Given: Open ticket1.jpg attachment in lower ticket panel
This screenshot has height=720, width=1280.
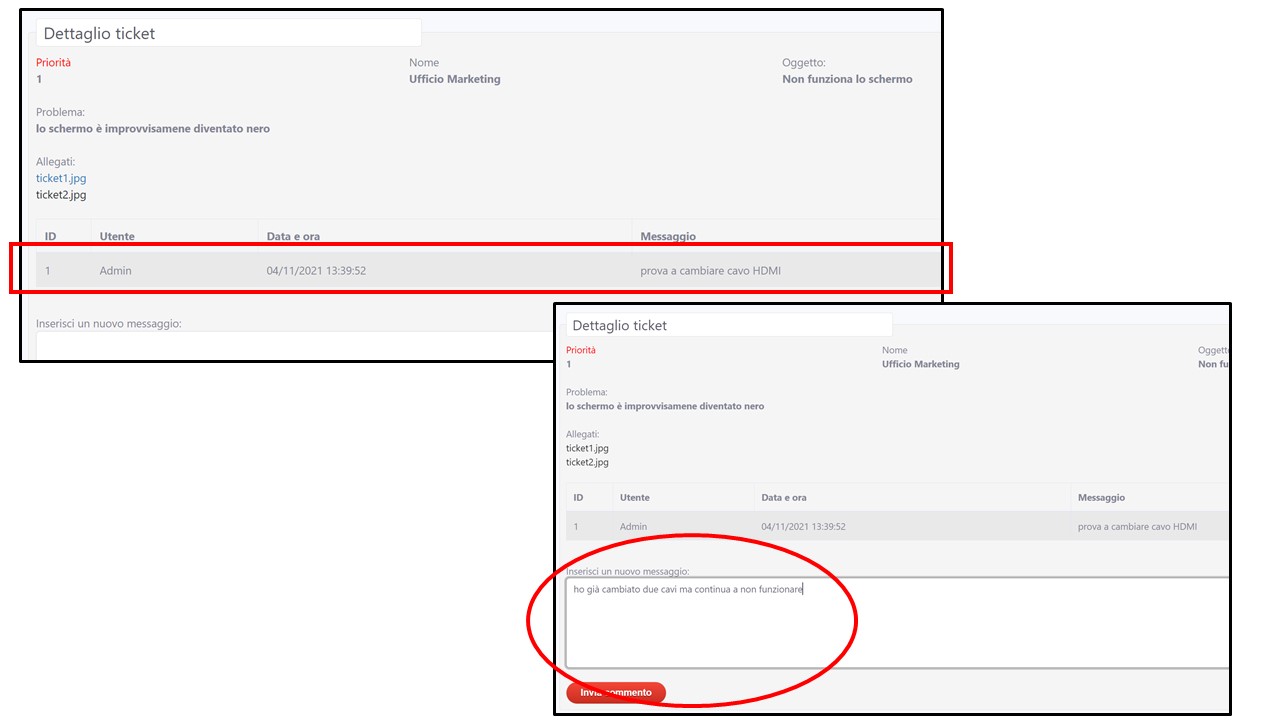Looking at the screenshot, I should point(587,448).
